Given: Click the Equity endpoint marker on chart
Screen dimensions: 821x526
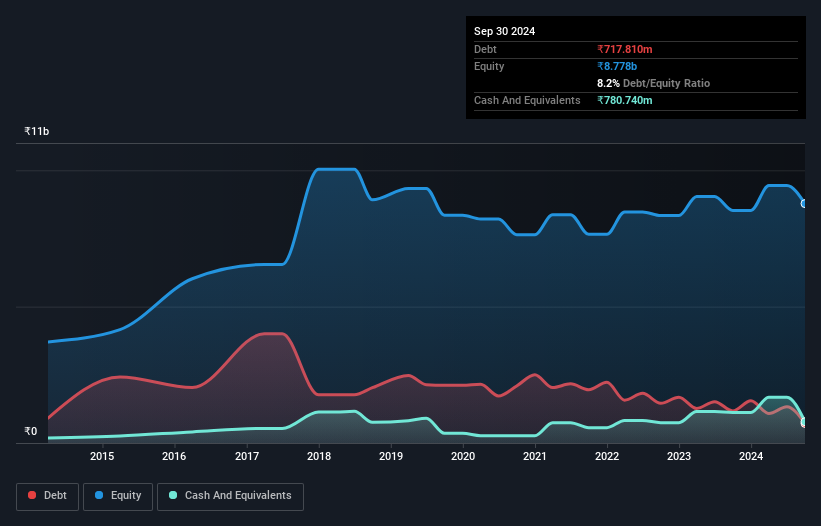Looking at the screenshot, I should [x=804, y=204].
